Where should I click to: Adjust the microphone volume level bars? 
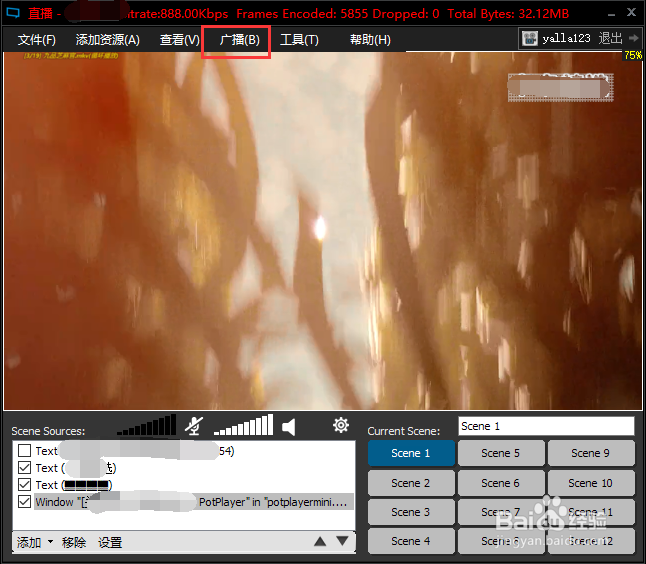coord(147,425)
